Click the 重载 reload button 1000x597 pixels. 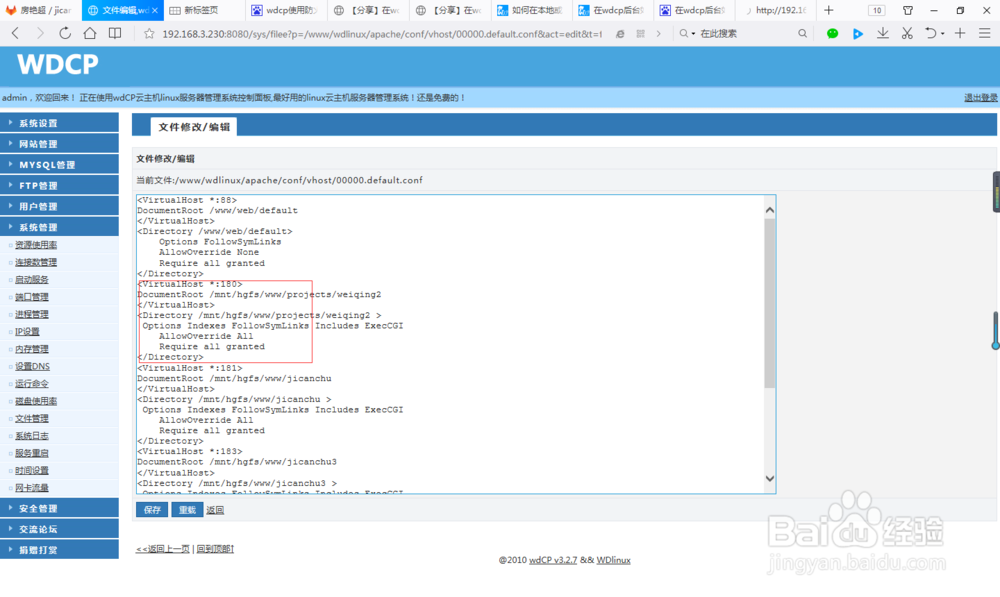187,510
